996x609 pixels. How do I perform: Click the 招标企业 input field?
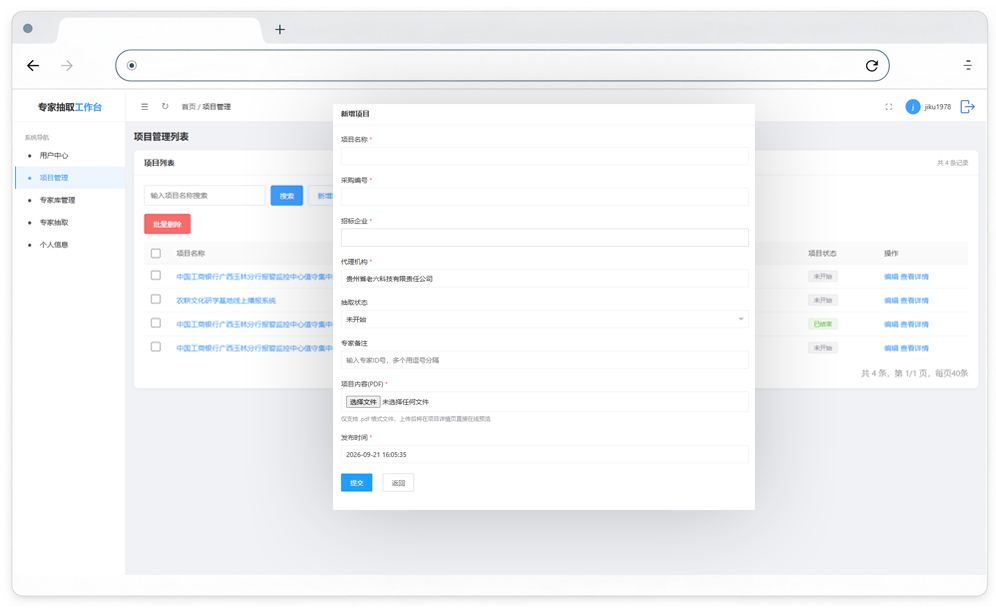click(x=544, y=238)
